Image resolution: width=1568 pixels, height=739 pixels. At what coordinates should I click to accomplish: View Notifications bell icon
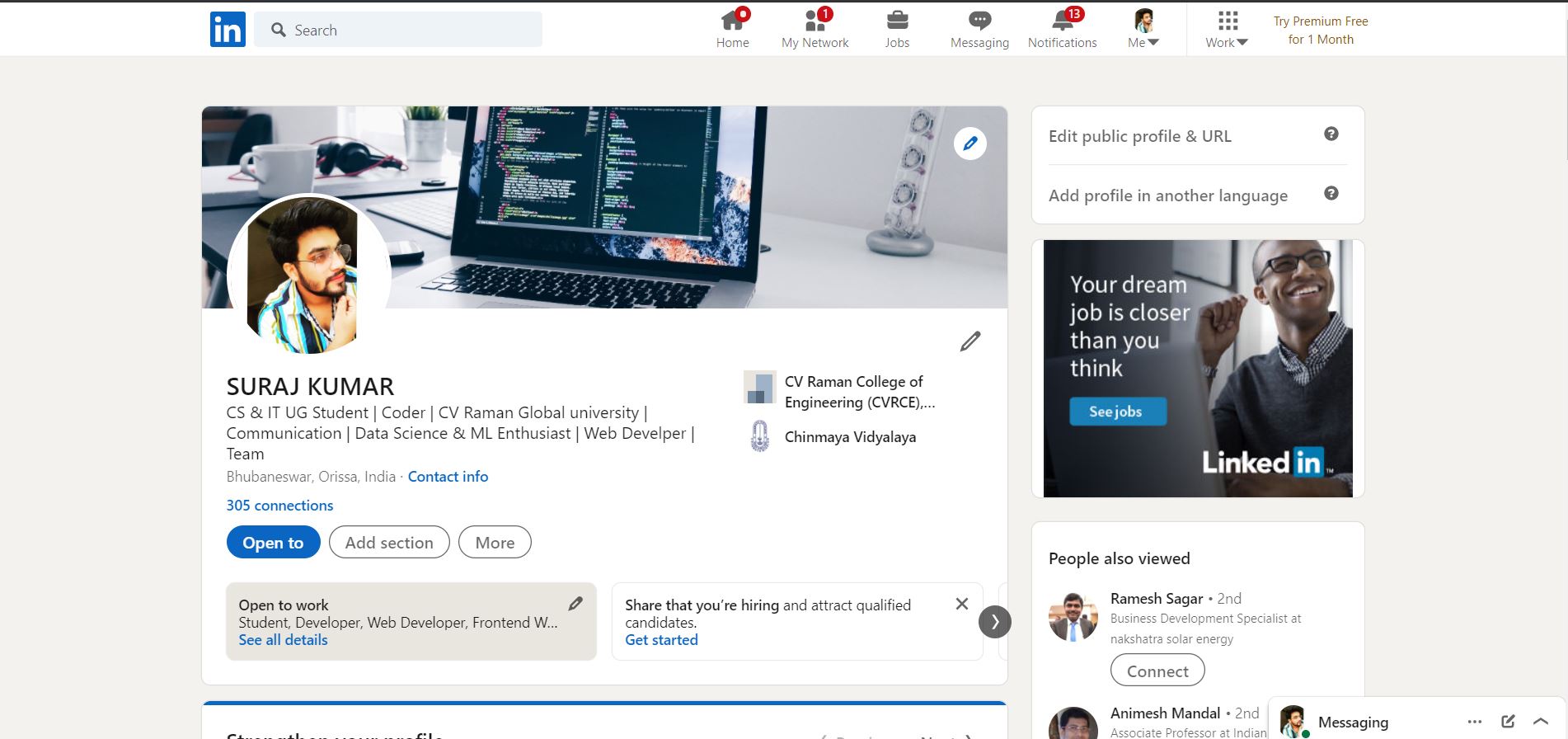tap(1062, 21)
